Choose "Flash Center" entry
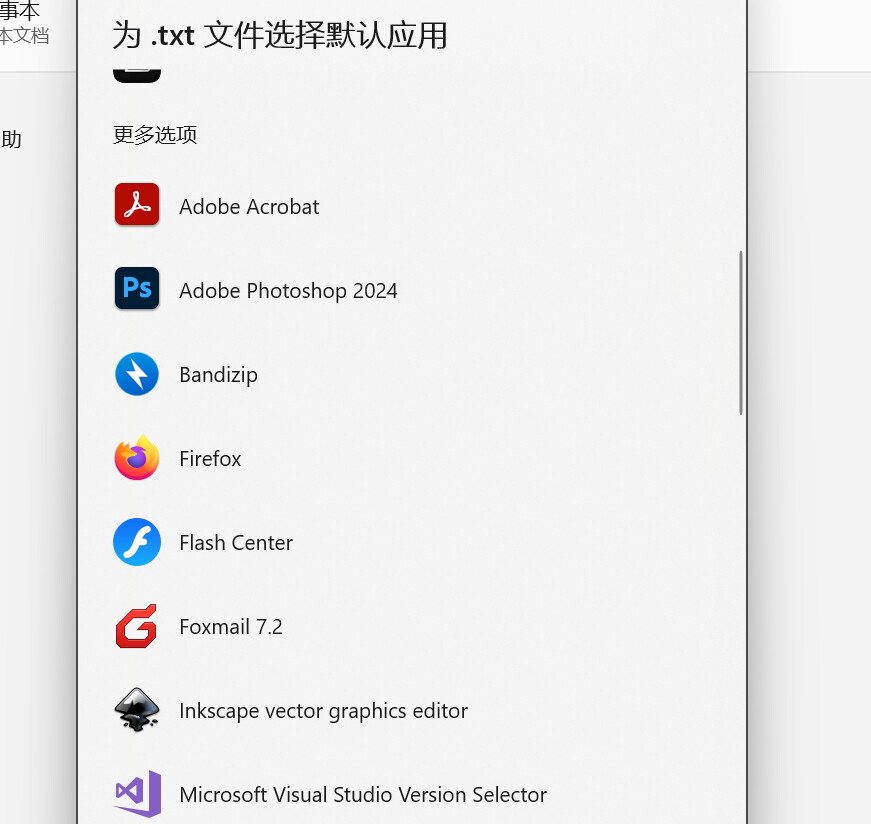Viewport: 871px width, 824px height. point(412,542)
